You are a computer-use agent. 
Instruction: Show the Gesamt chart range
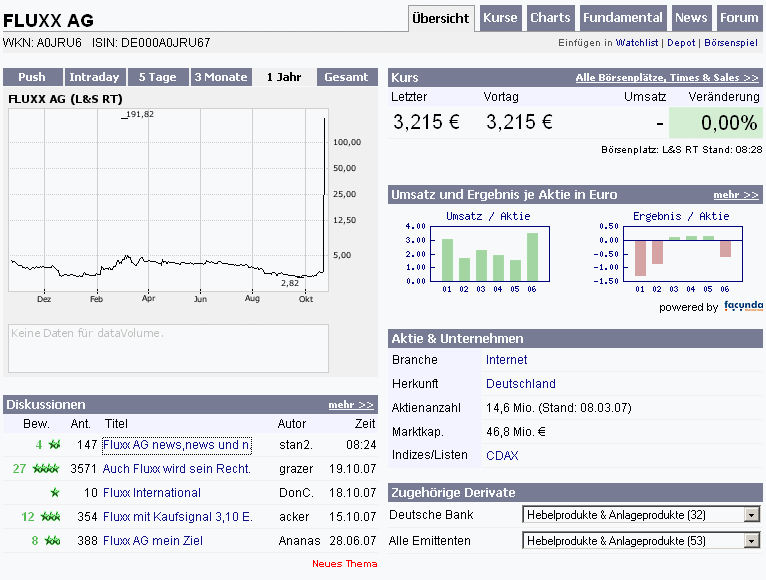[347, 77]
